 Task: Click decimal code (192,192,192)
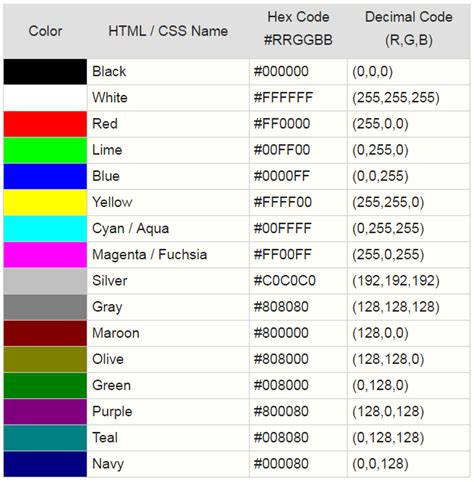[396, 281]
